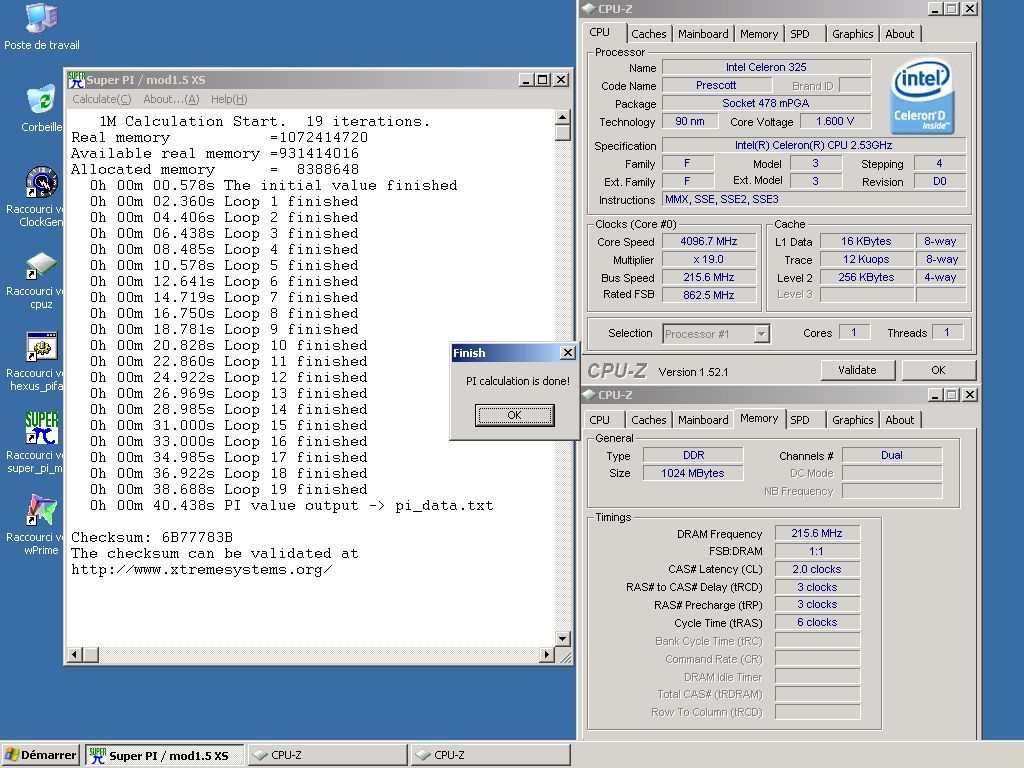1024x768 pixels.
Task: Click the Channels # Dual value
Action: point(891,455)
